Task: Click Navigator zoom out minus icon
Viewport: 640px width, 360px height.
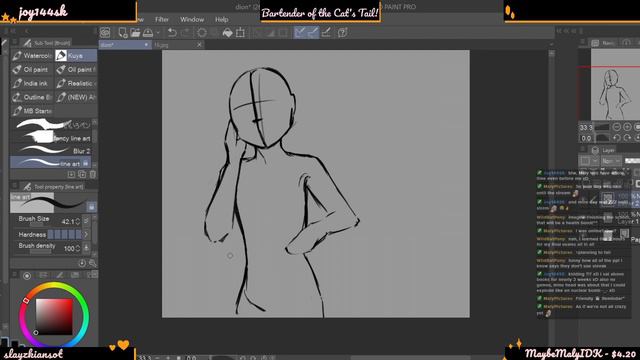Action: [617, 127]
